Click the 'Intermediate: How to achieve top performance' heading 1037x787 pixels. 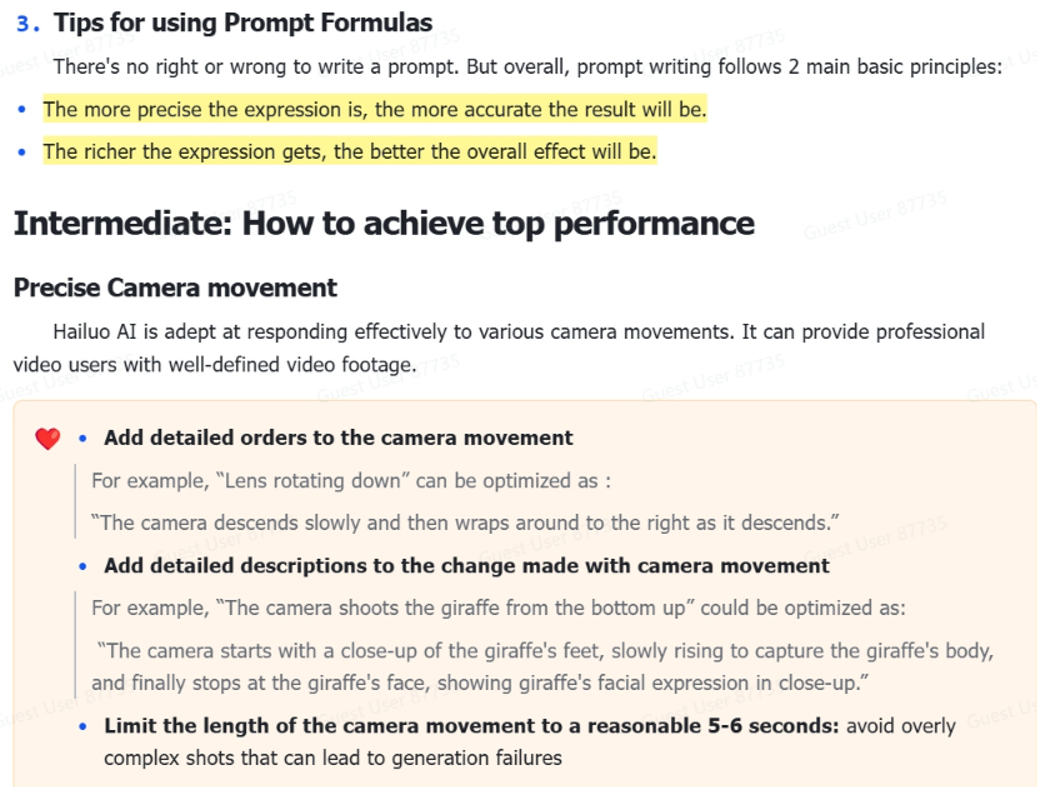[x=384, y=224]
